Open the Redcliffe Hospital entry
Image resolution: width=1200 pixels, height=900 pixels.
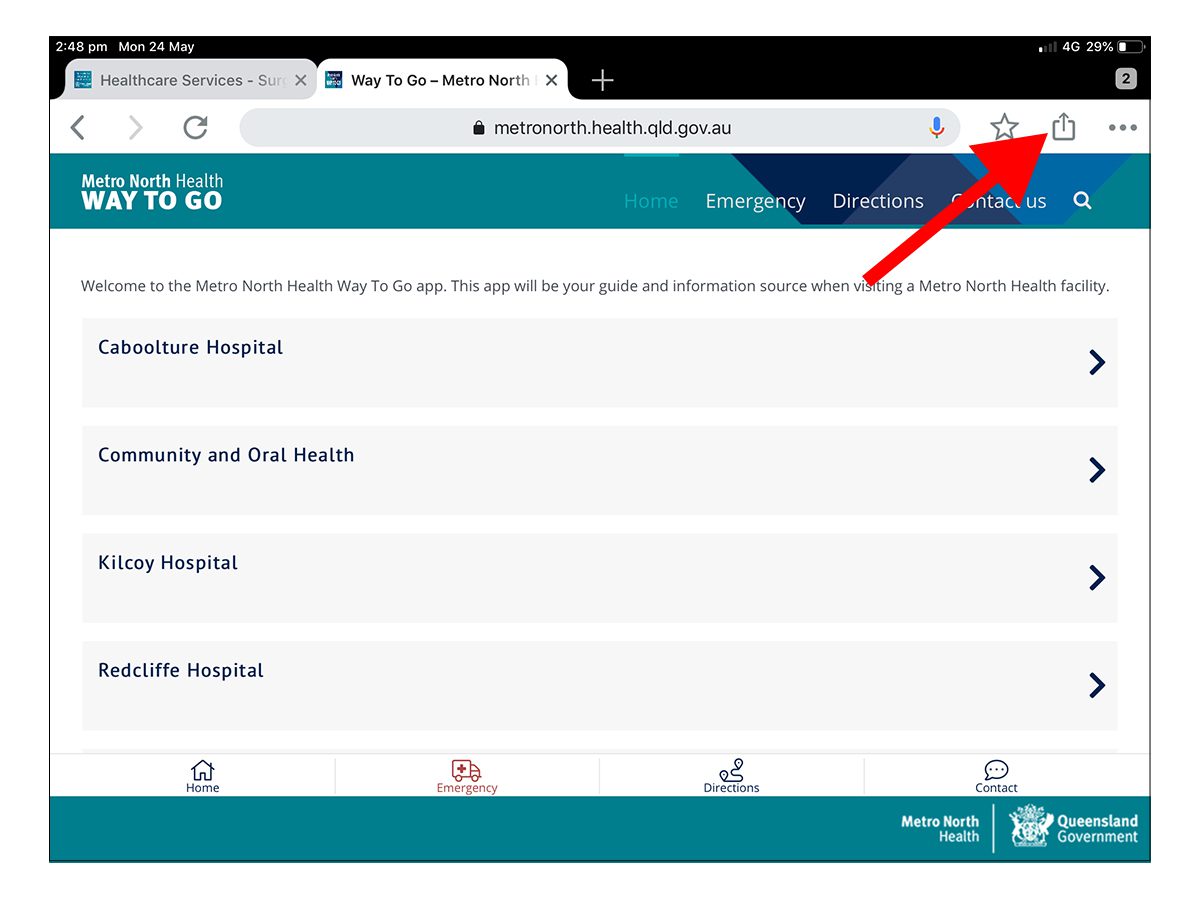tap(600, 685)
